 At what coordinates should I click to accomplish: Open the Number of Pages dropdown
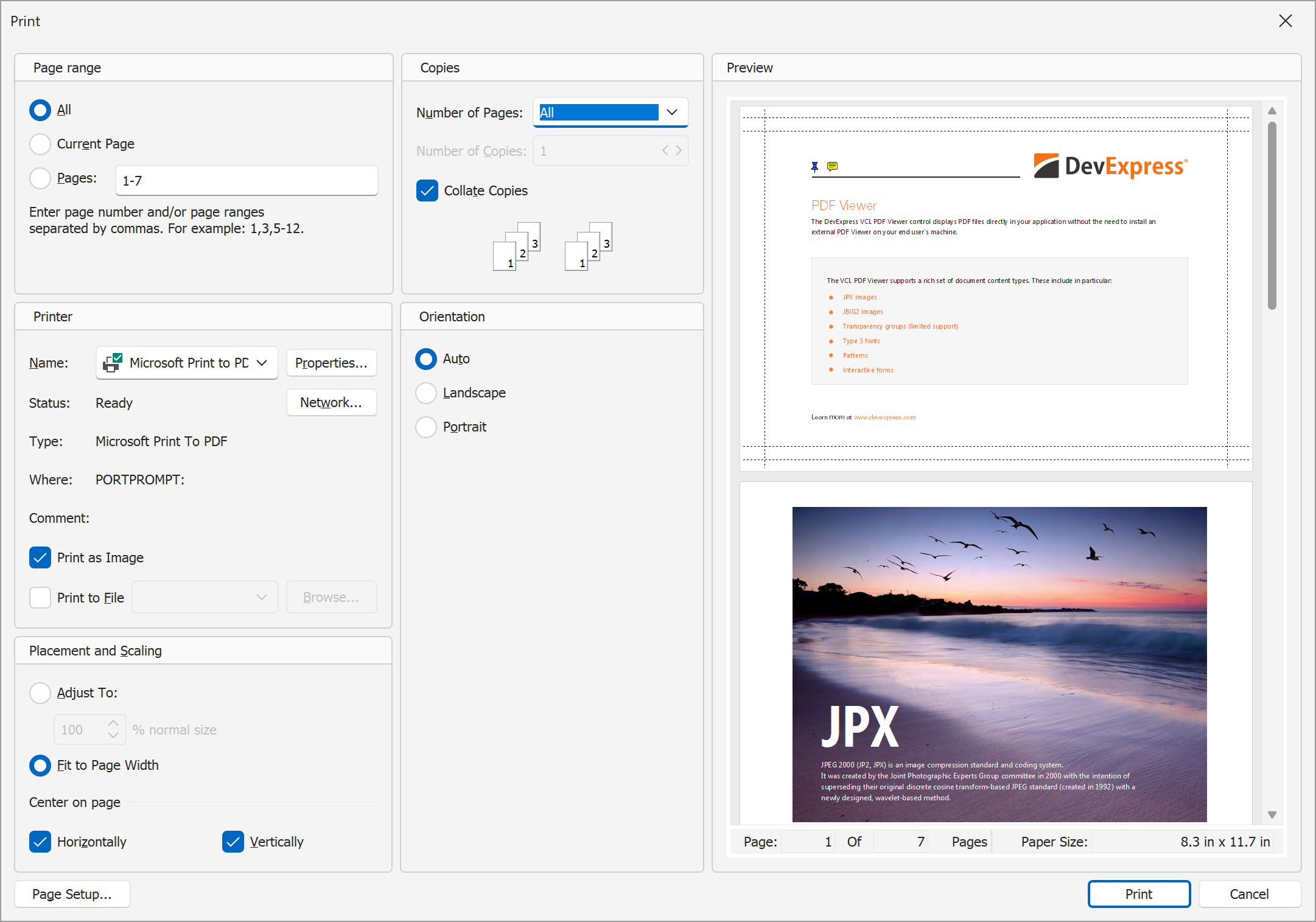pyautogui.click(x=672, y=113)
